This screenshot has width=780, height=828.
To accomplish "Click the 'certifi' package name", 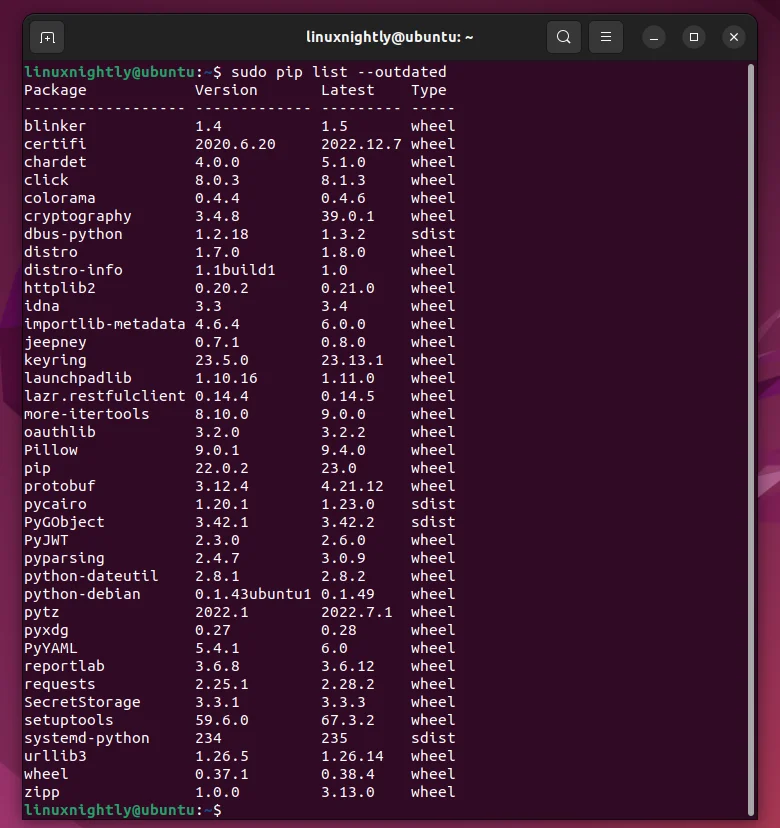I will 55,144.
